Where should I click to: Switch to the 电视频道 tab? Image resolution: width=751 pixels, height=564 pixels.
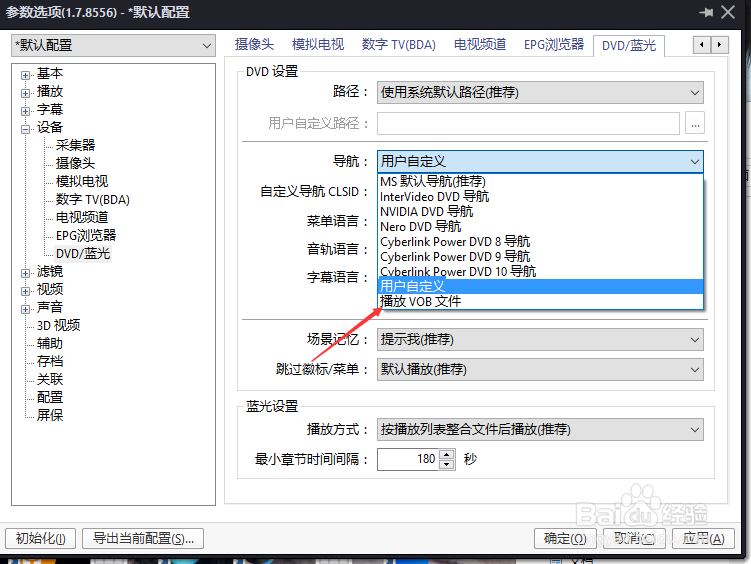point(480,45)
